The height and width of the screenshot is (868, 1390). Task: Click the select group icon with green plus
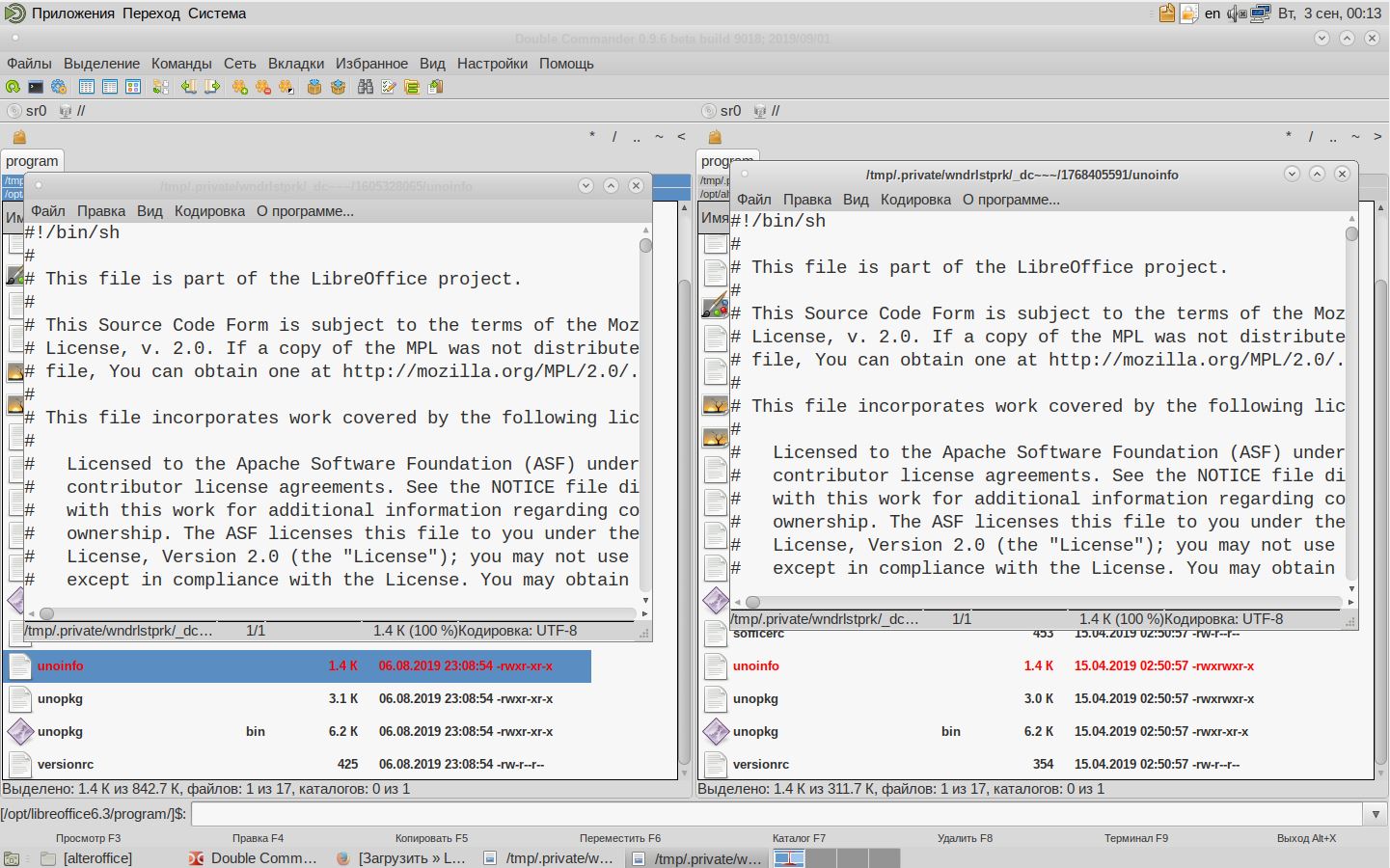(239, 87)
